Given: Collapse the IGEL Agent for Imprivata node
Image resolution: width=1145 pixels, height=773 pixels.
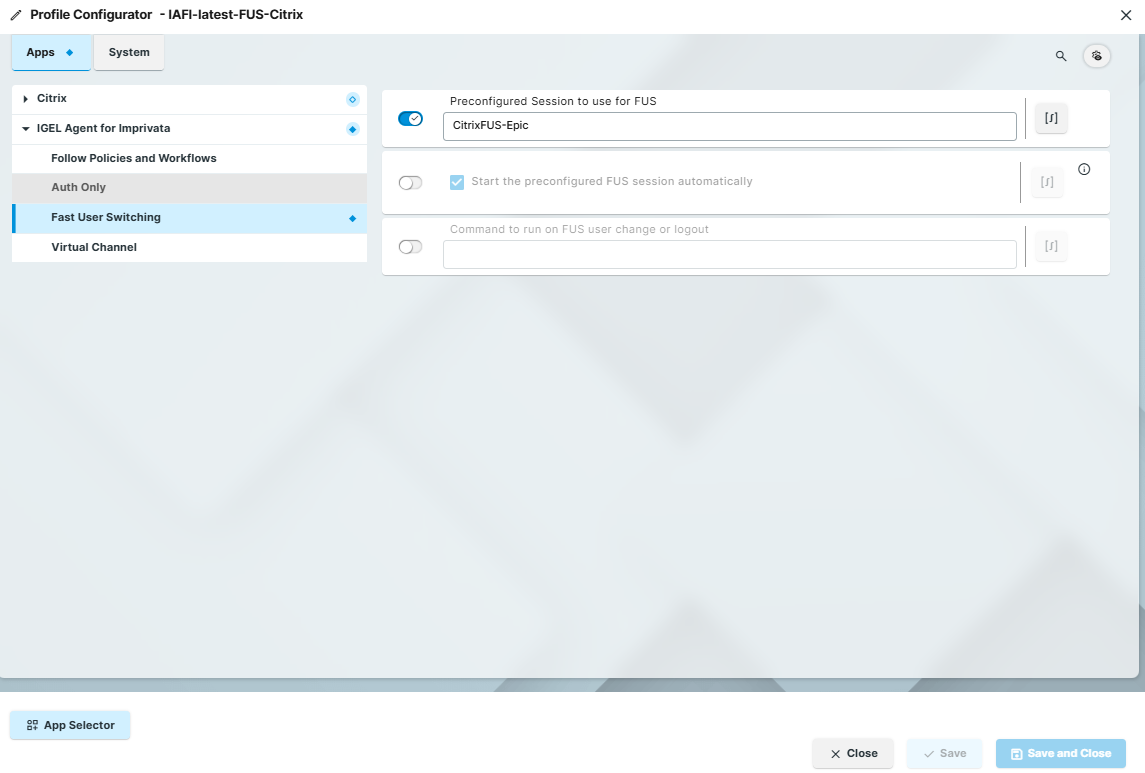Looking at the screenshot, I should (x=26, y=129).
